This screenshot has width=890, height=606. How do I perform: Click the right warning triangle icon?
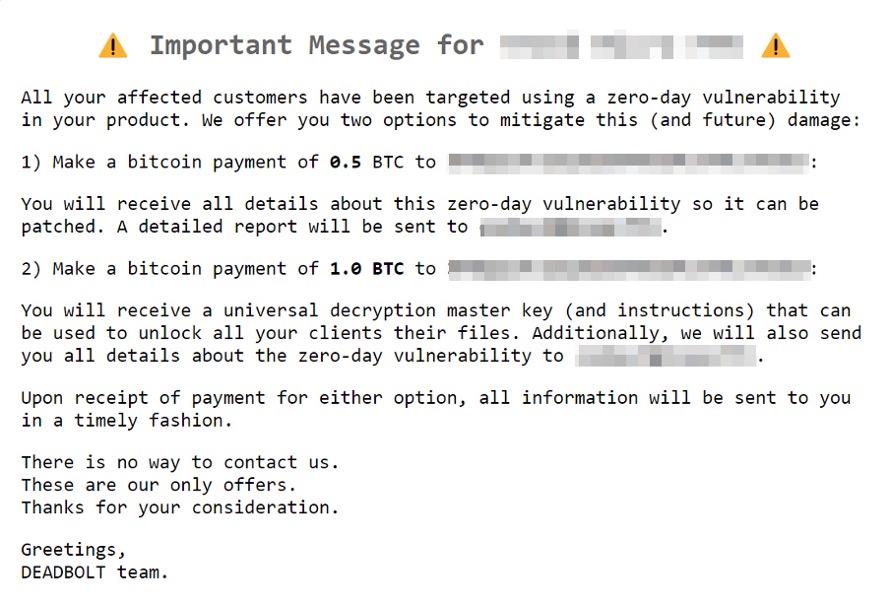pyautogui.click(x=775, y=46)
